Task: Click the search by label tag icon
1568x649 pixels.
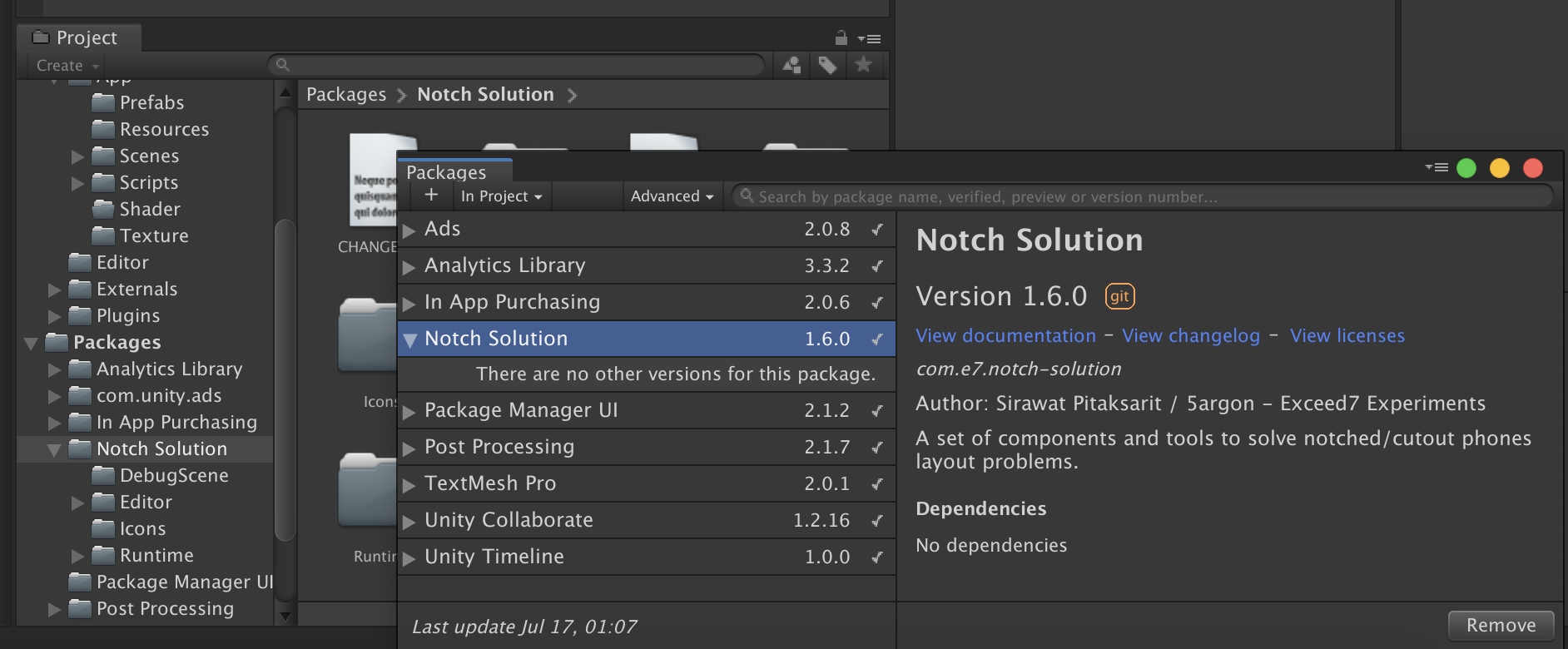Action: [x=827, y=65]
